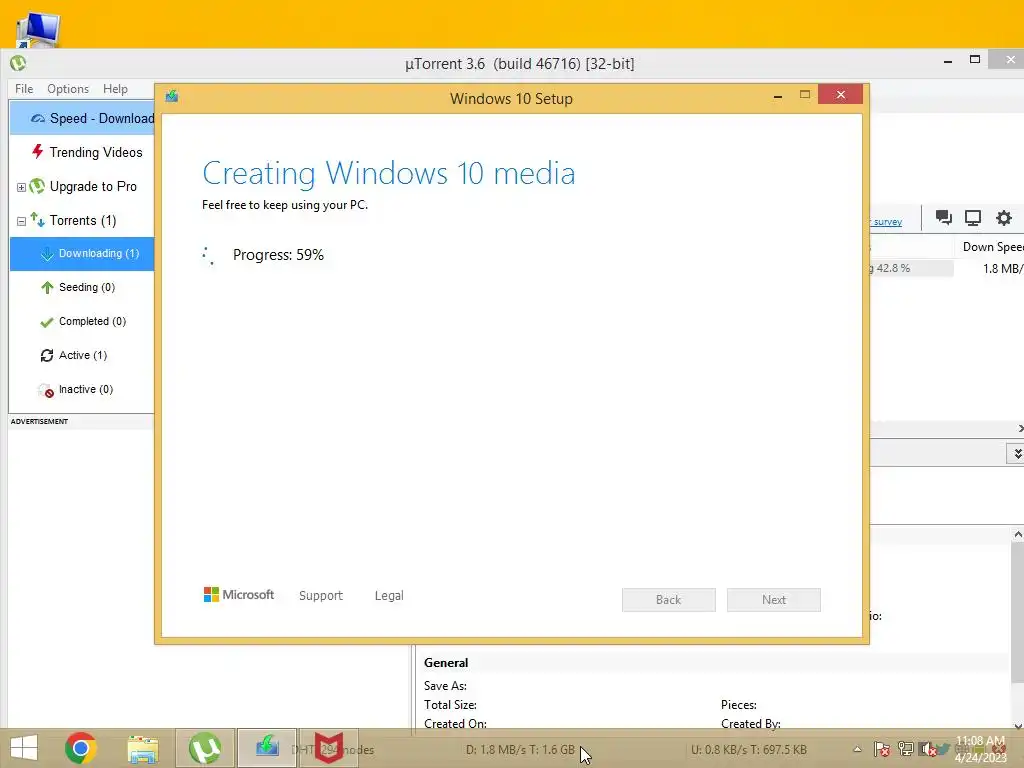Click the network tray icon
Screen dimensions: 1024x768
(x=905, y=749)
